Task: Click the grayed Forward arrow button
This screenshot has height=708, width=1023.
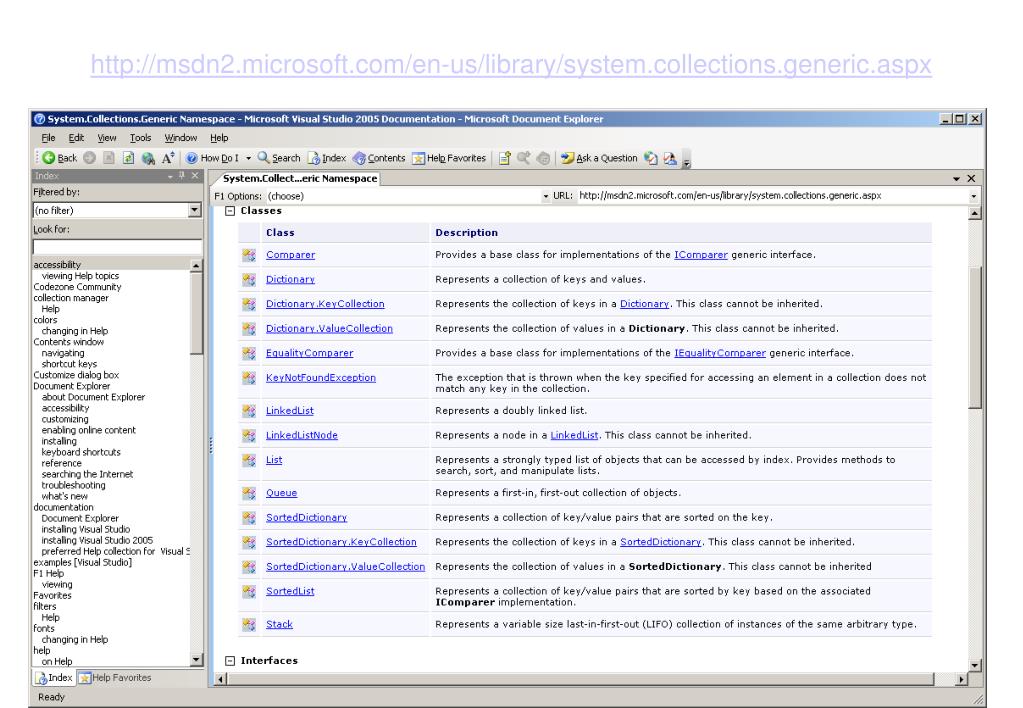Action: pos(89,158)
